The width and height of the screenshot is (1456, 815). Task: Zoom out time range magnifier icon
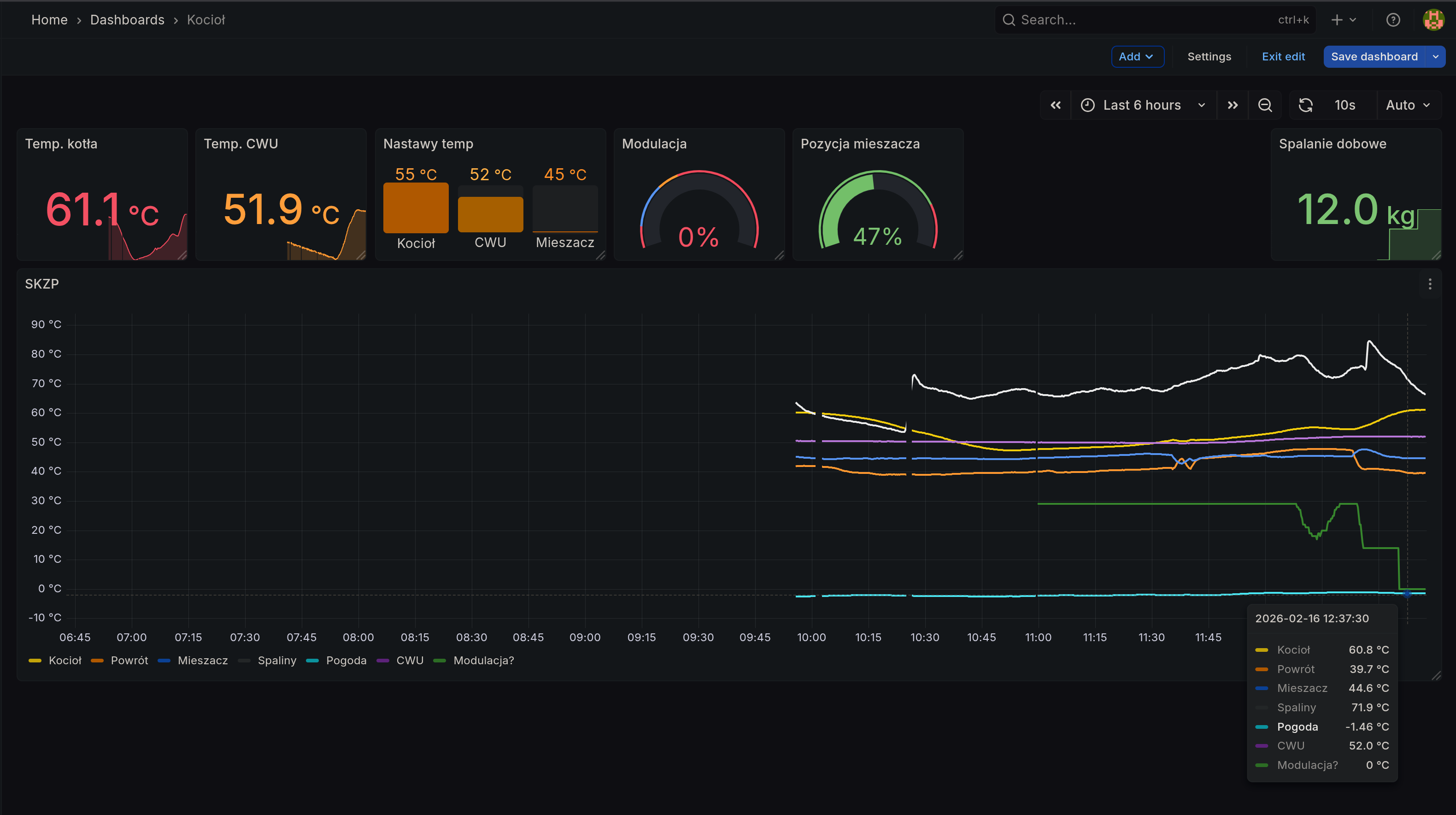point(1265,105)
